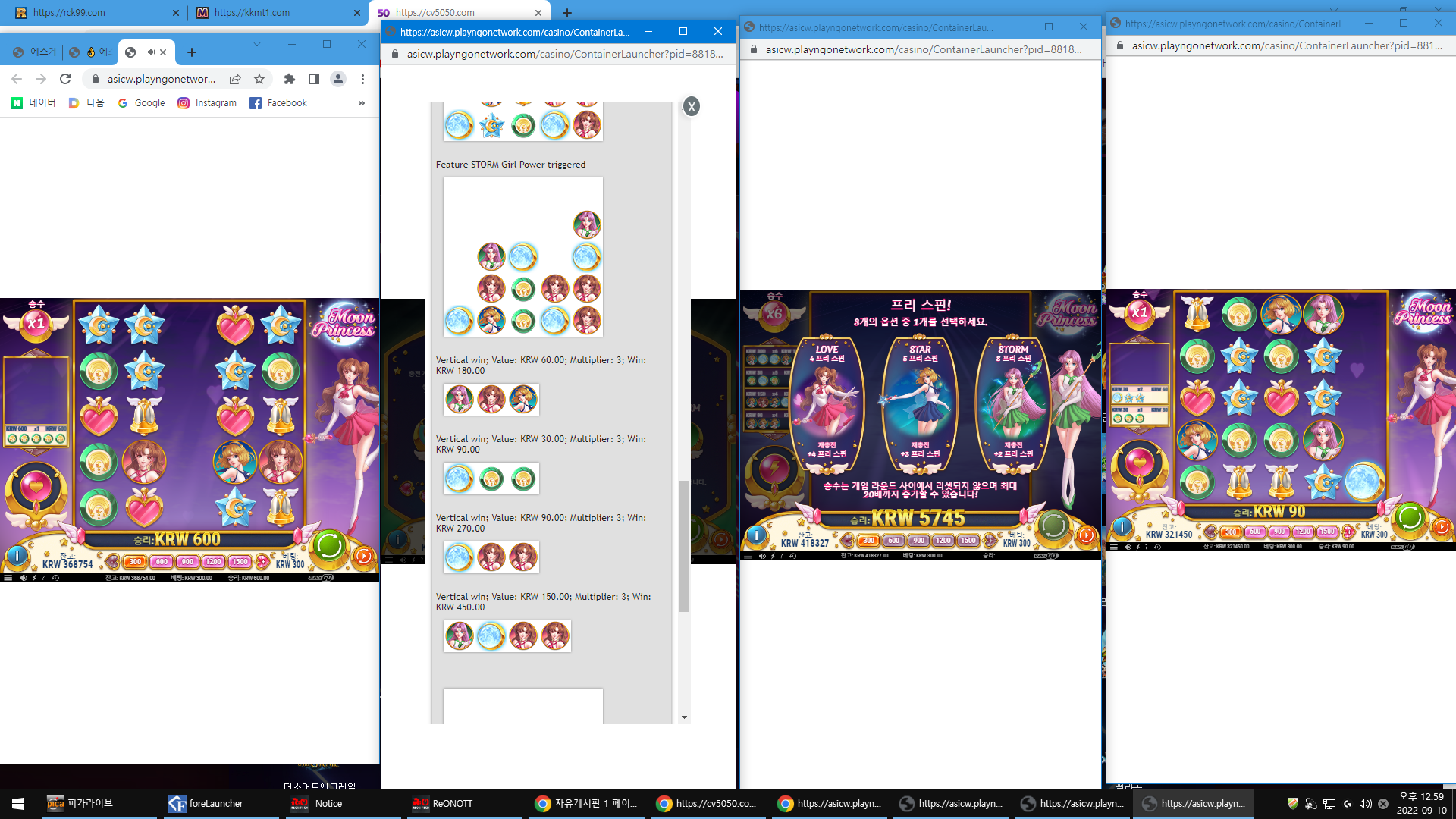Expand the tab search dropdown arrow
The width and height of the screenshot is (1456, 819).
coord(257,45)
